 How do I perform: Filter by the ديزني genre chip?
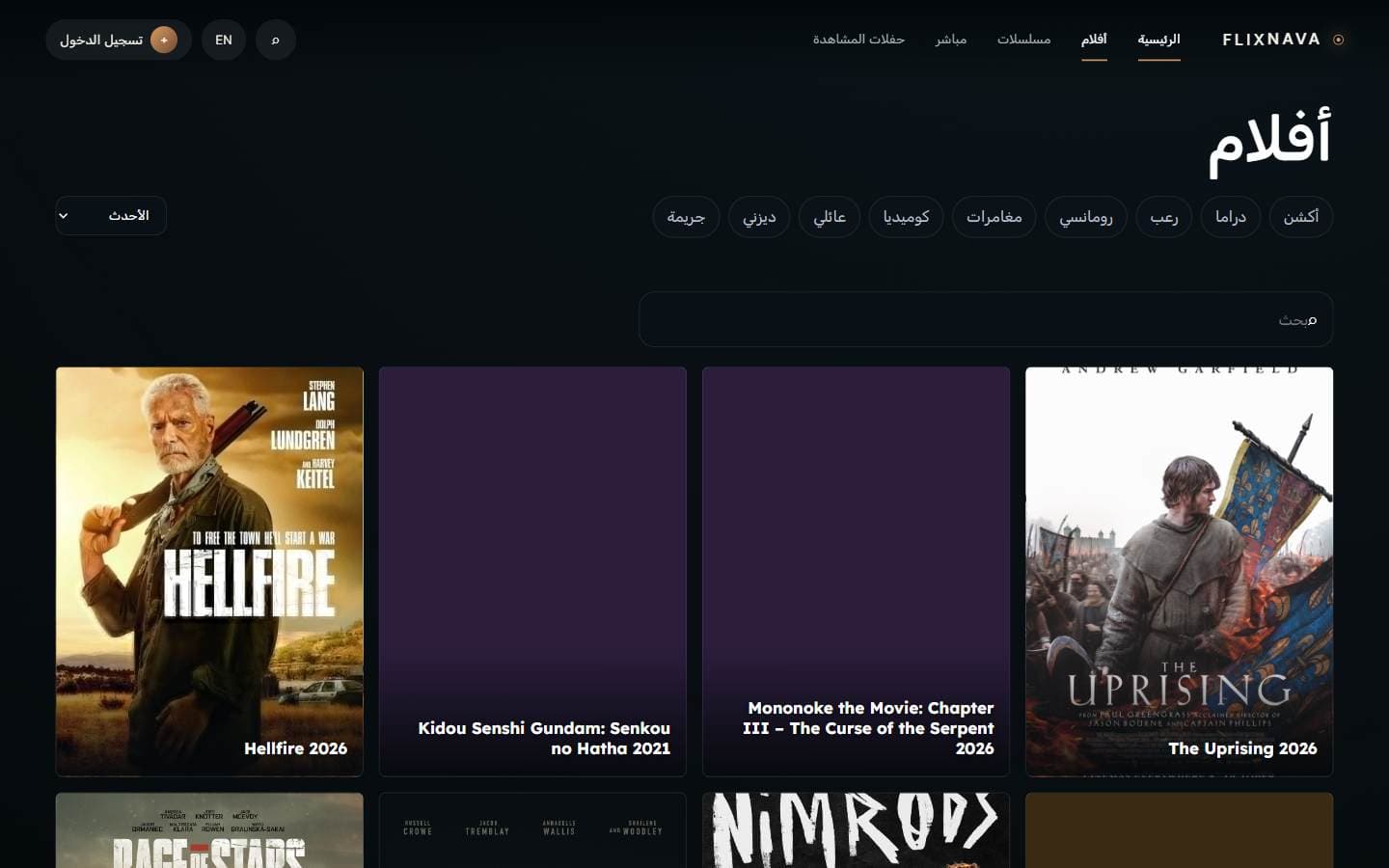[759, 217]
